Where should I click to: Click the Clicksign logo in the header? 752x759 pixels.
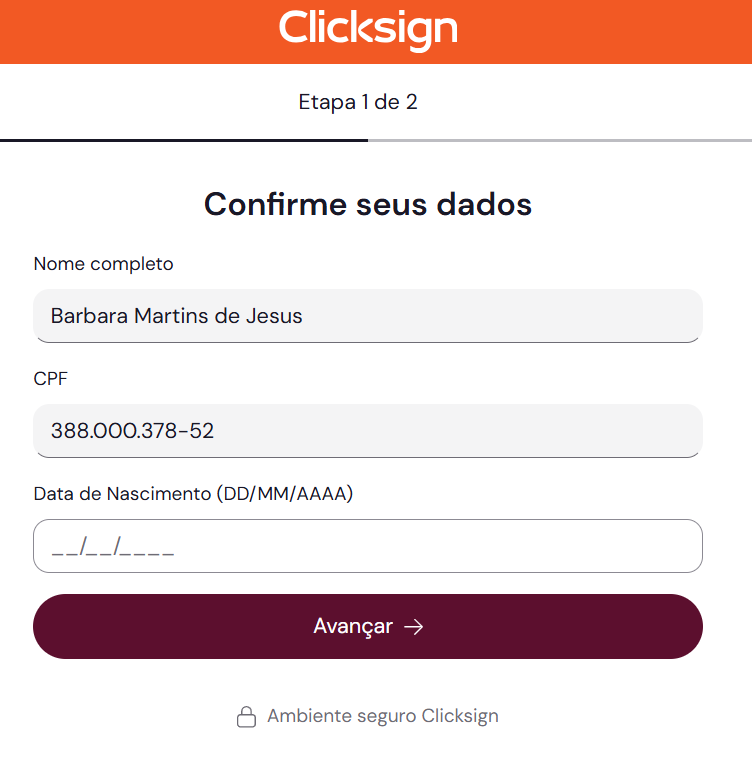368,28
